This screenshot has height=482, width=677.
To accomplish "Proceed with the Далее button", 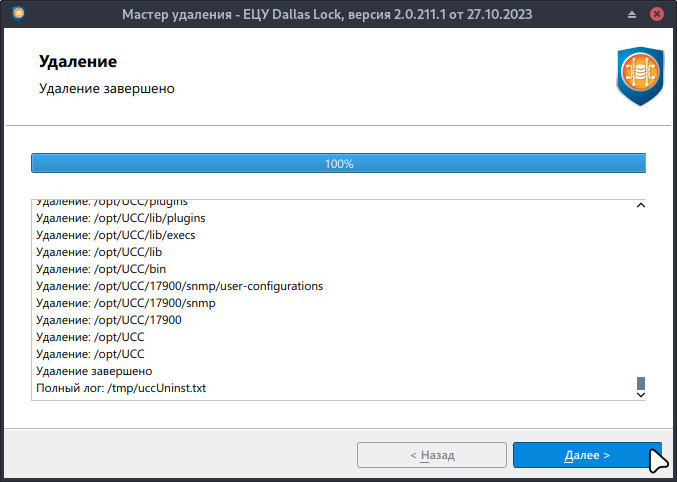I will click(x=587, y=455).
